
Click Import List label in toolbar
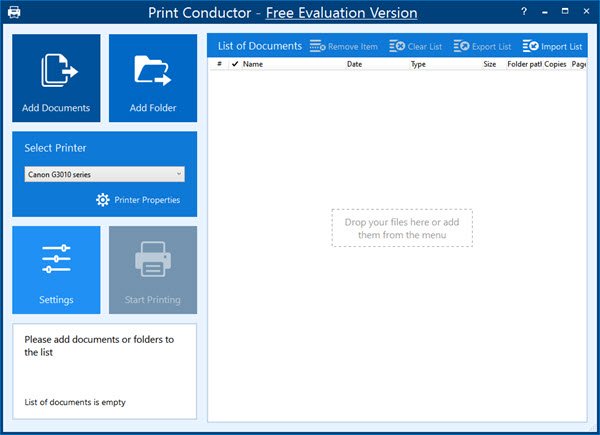coord(562,47)
